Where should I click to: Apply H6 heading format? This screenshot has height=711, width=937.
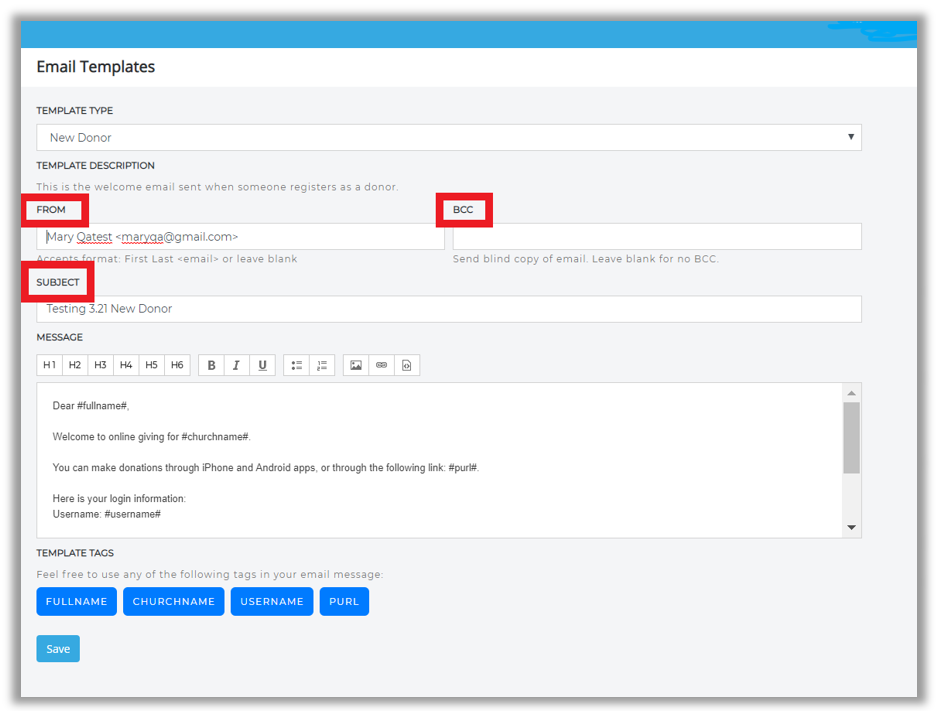(x=177, y=365)
